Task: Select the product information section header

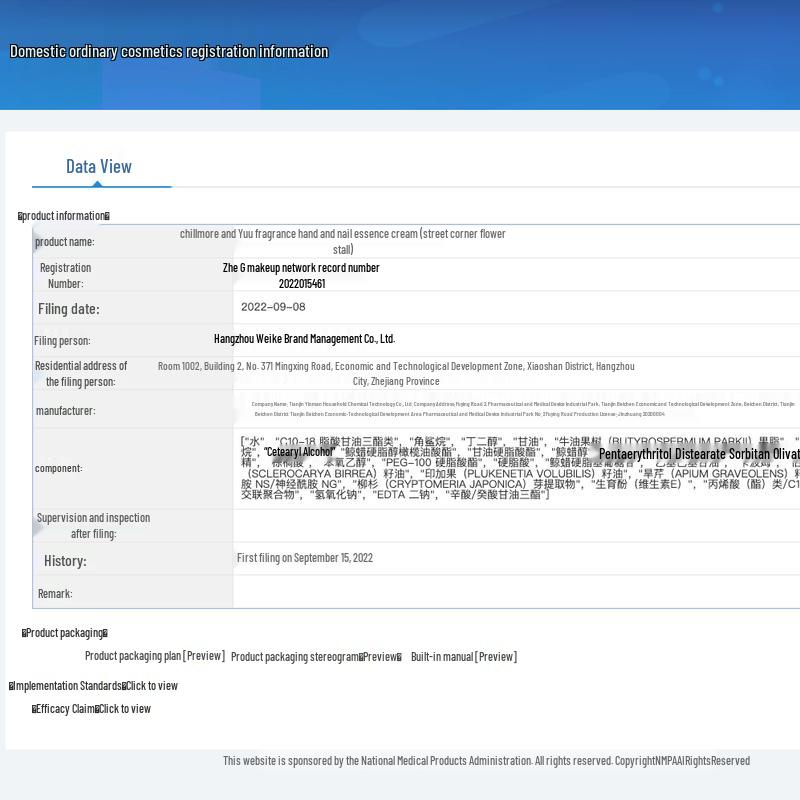Action: (64, 216)
